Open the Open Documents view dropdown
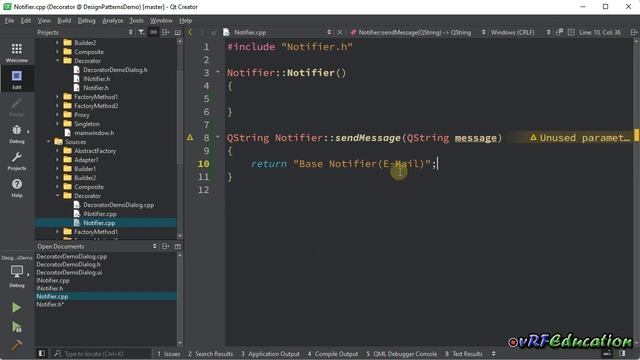 coord(97,246)
